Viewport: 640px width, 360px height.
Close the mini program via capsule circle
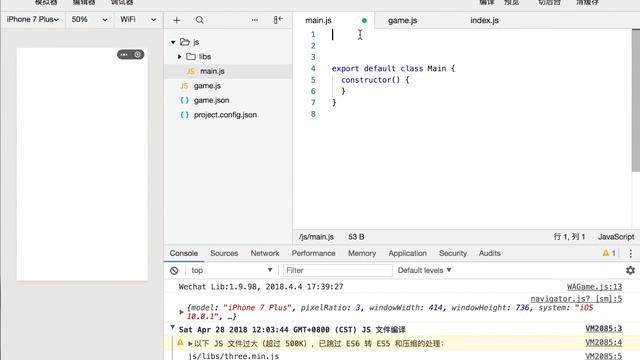tap(138, 55)
